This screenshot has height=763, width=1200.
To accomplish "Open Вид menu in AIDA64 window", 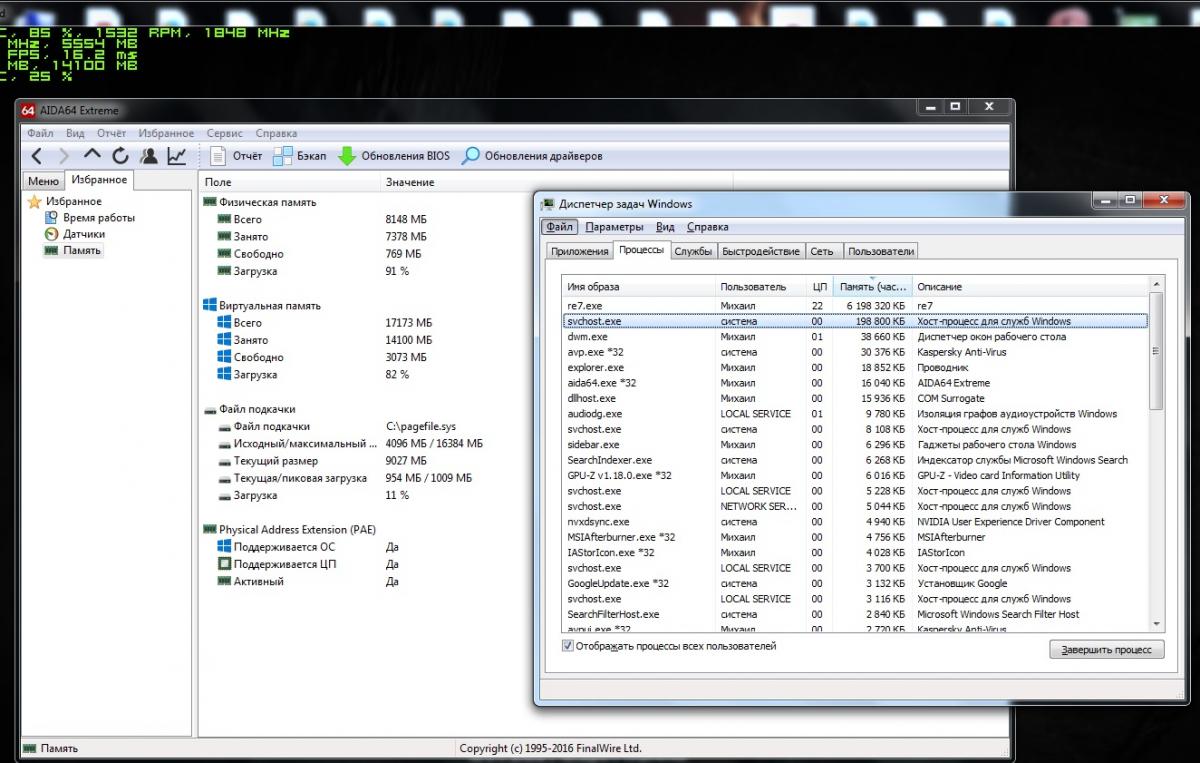I will pyautogui.click(x=75, y=133).
